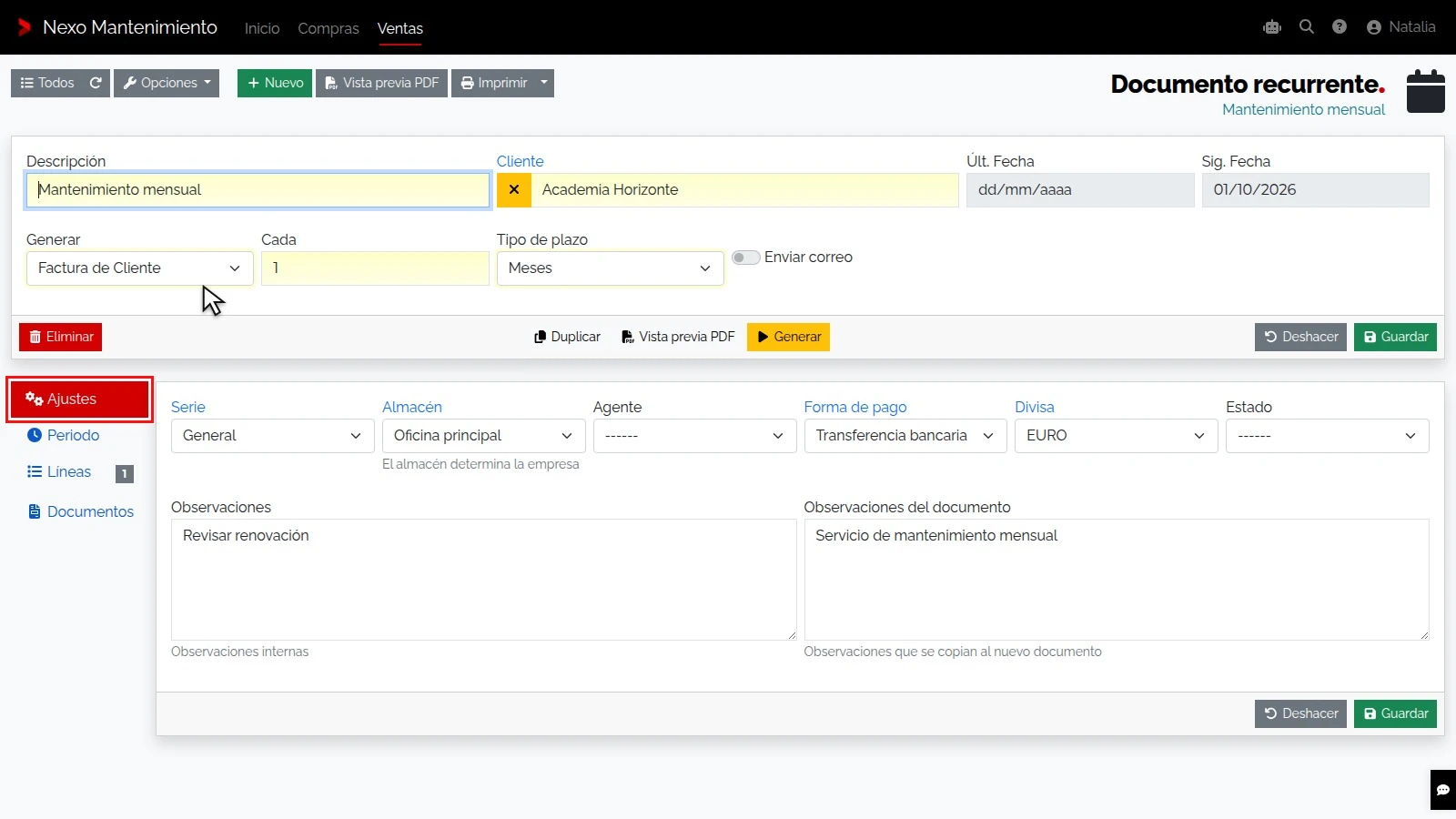Expand the Generar Factura de Cliente dropdown
Viewport: 1456px width, 819px height.
coord(140,268)
